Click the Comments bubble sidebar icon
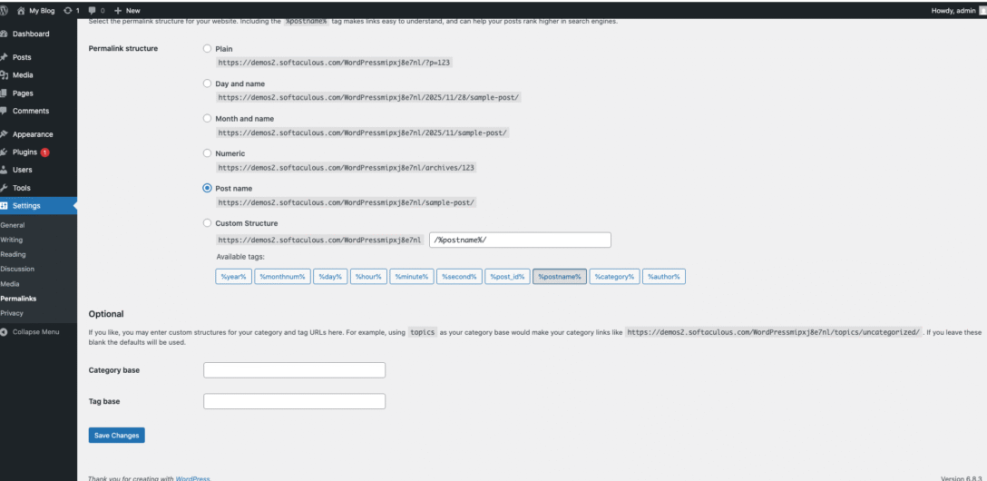Image resolution: width=987 pixels, height=481 pixels. point(4,111)
